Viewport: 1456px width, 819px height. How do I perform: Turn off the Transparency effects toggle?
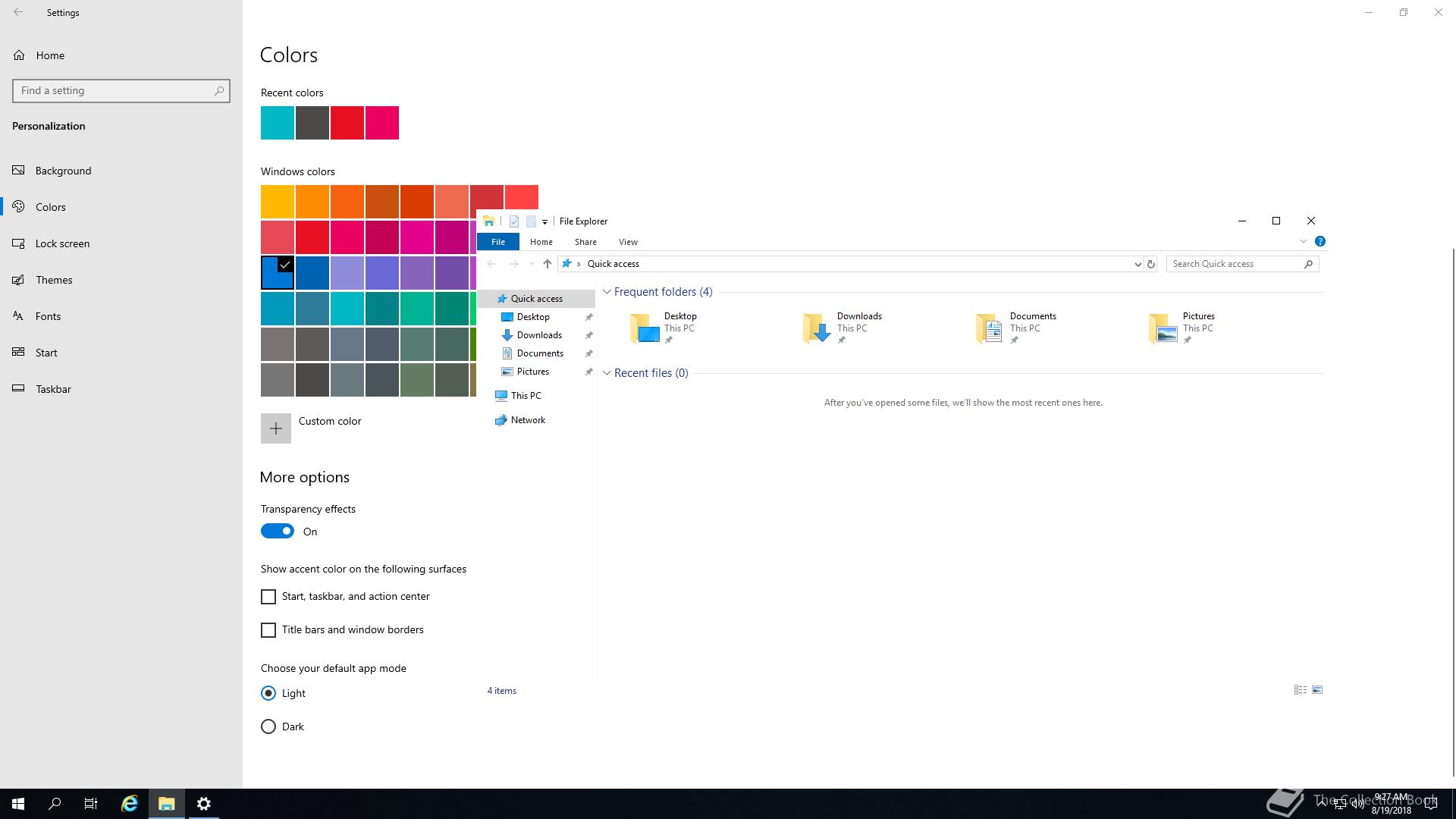pyautogui.click(x=278, y=532)
